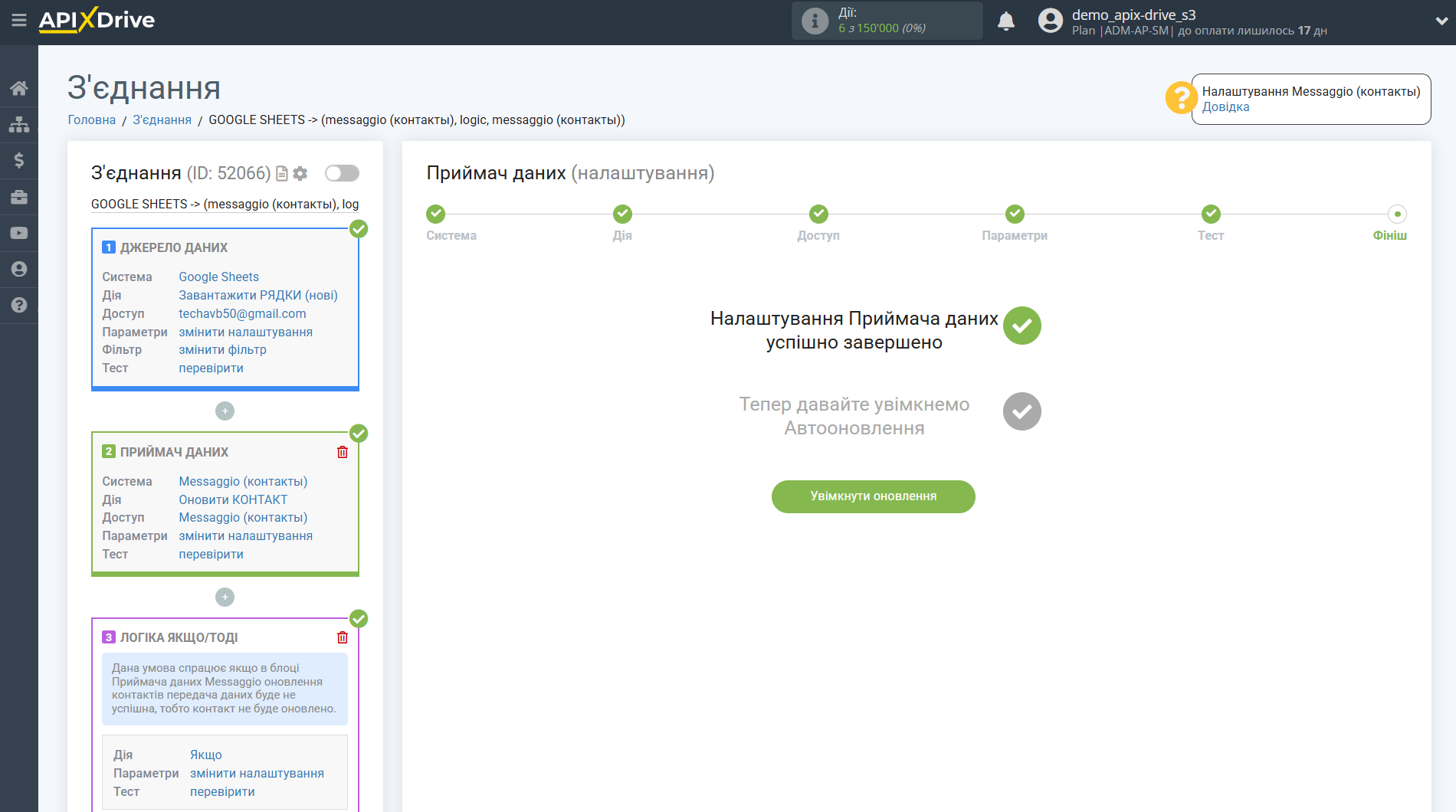Open the connections sitemap sidebar icon
Image resolution: width=1456 pixels, height=812 pixels.
pyautogui.click(x=19, y=124)
